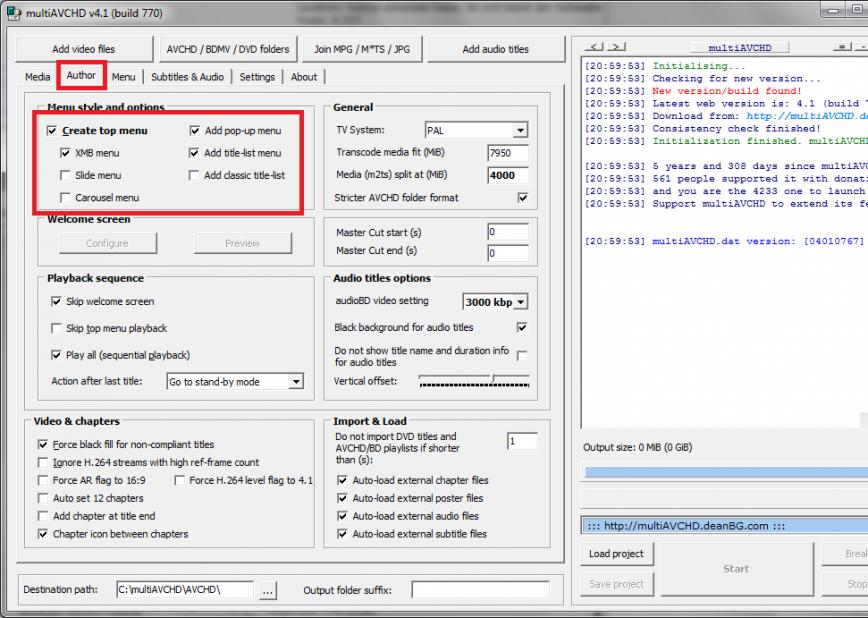Adjust the Vertical offset slider

494,379
